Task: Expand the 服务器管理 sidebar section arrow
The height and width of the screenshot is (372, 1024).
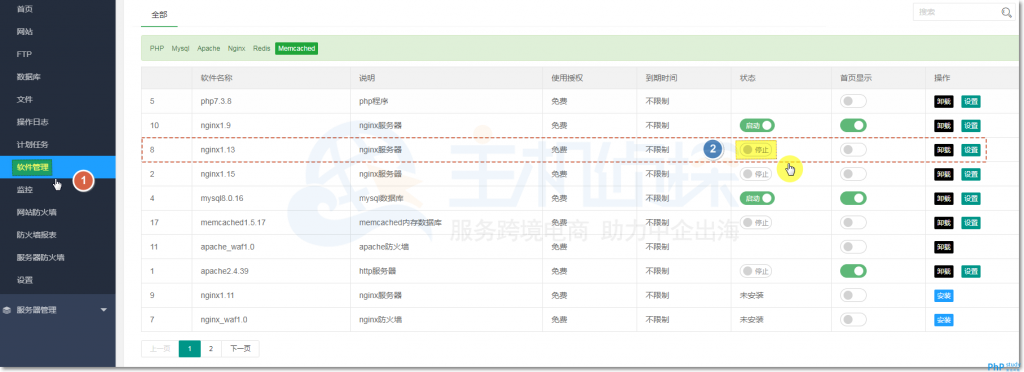Action: (x=103, y=310)
